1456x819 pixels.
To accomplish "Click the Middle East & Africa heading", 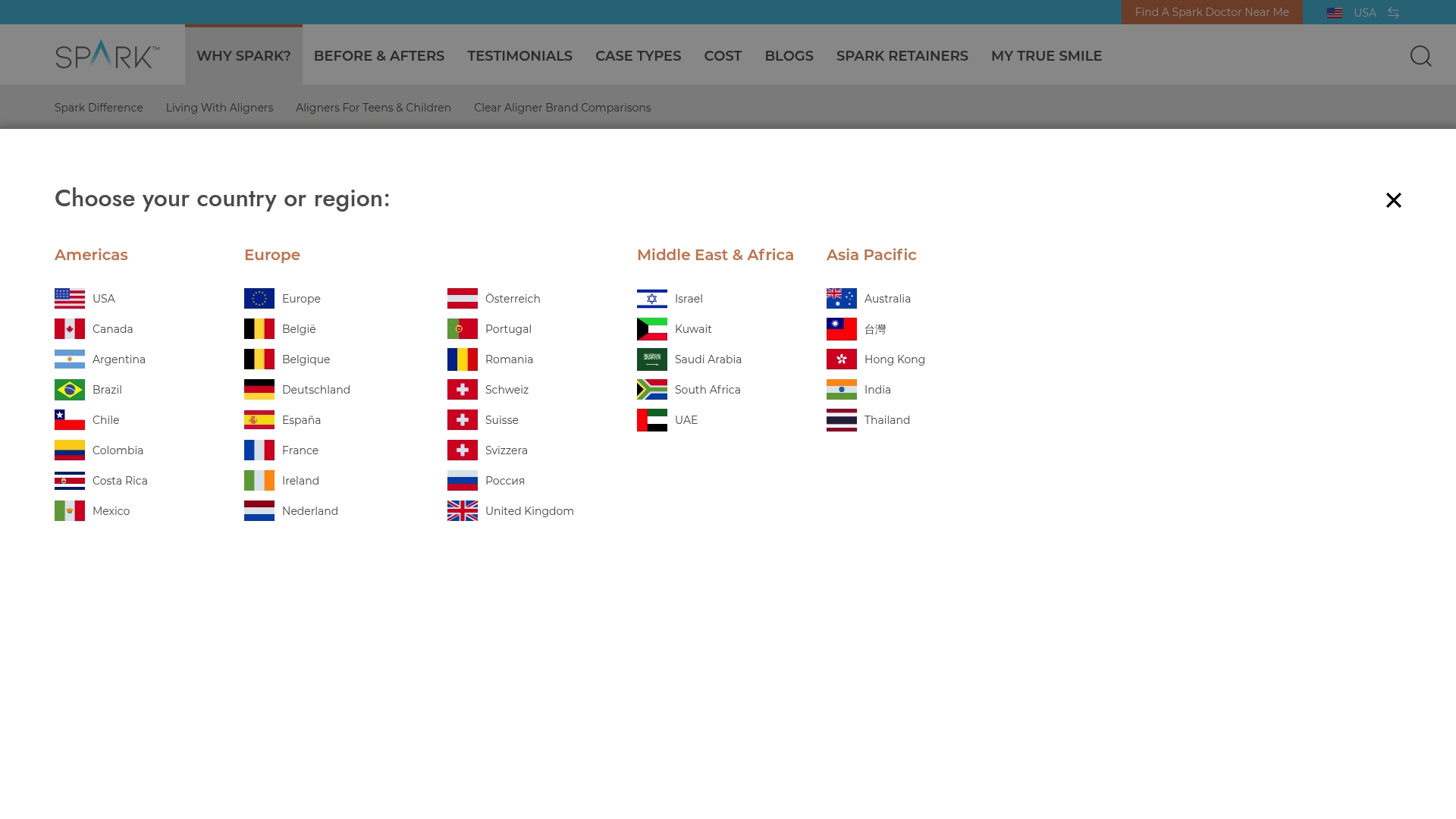I will click(715, 255).
